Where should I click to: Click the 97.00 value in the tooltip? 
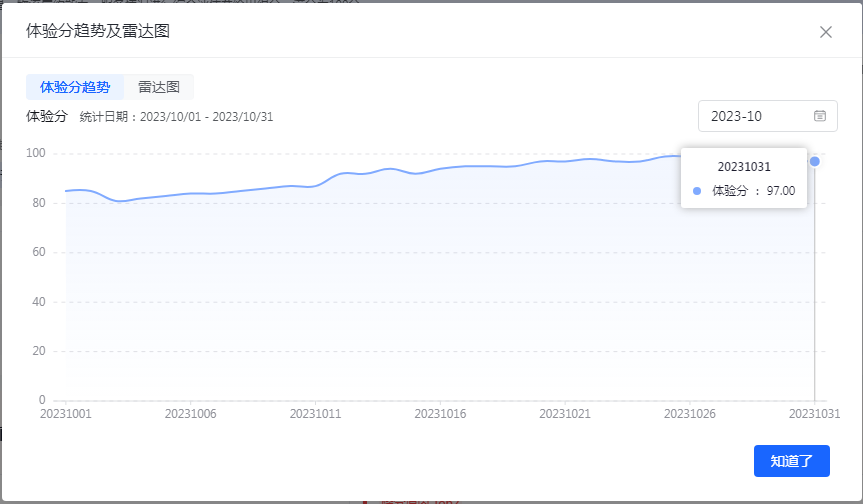[780, 191]
